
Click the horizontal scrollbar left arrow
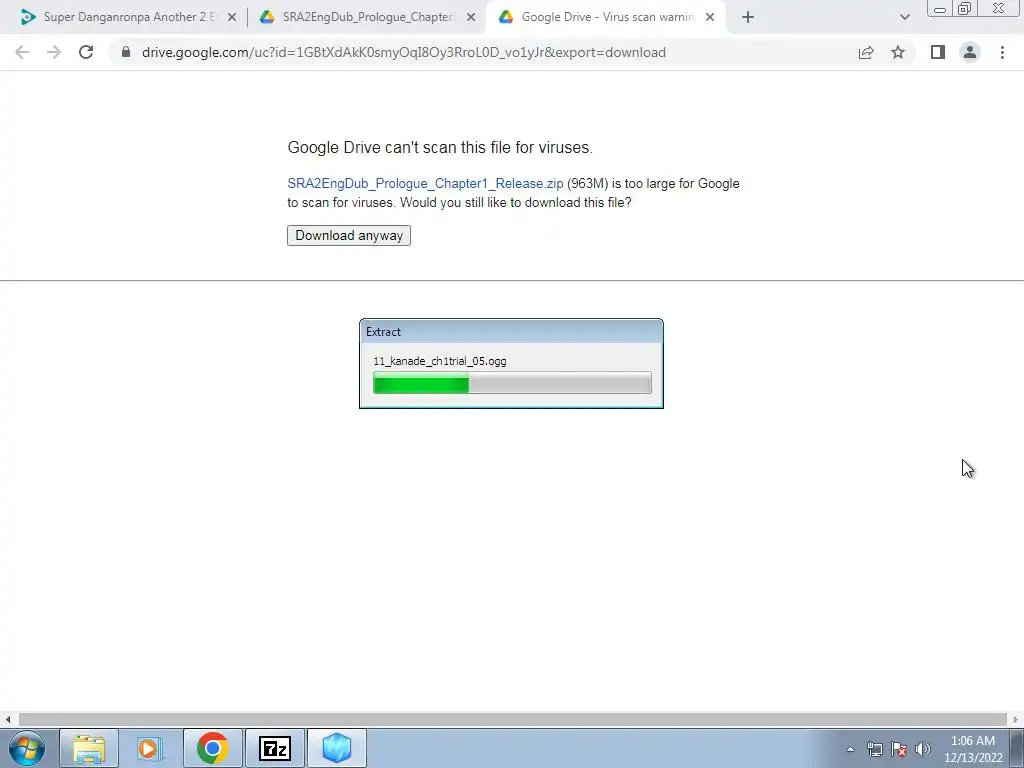(x=8, y=719)
